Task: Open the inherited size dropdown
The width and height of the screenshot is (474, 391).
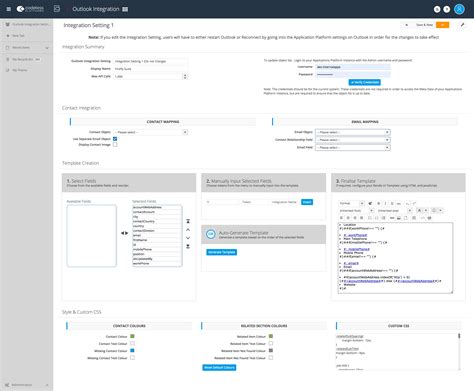Action: [395, 211]
